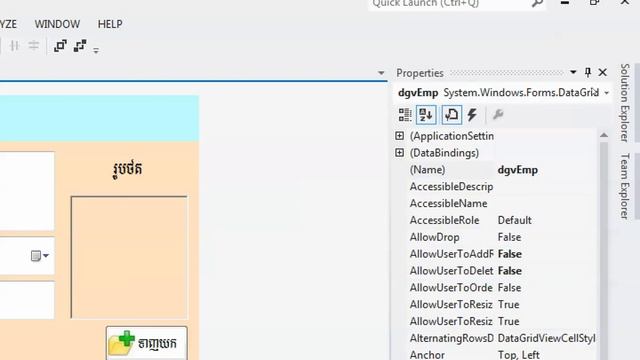640x360 pixels.
Task: Click the Property Pages wrench icon
Action: point(498,115)
